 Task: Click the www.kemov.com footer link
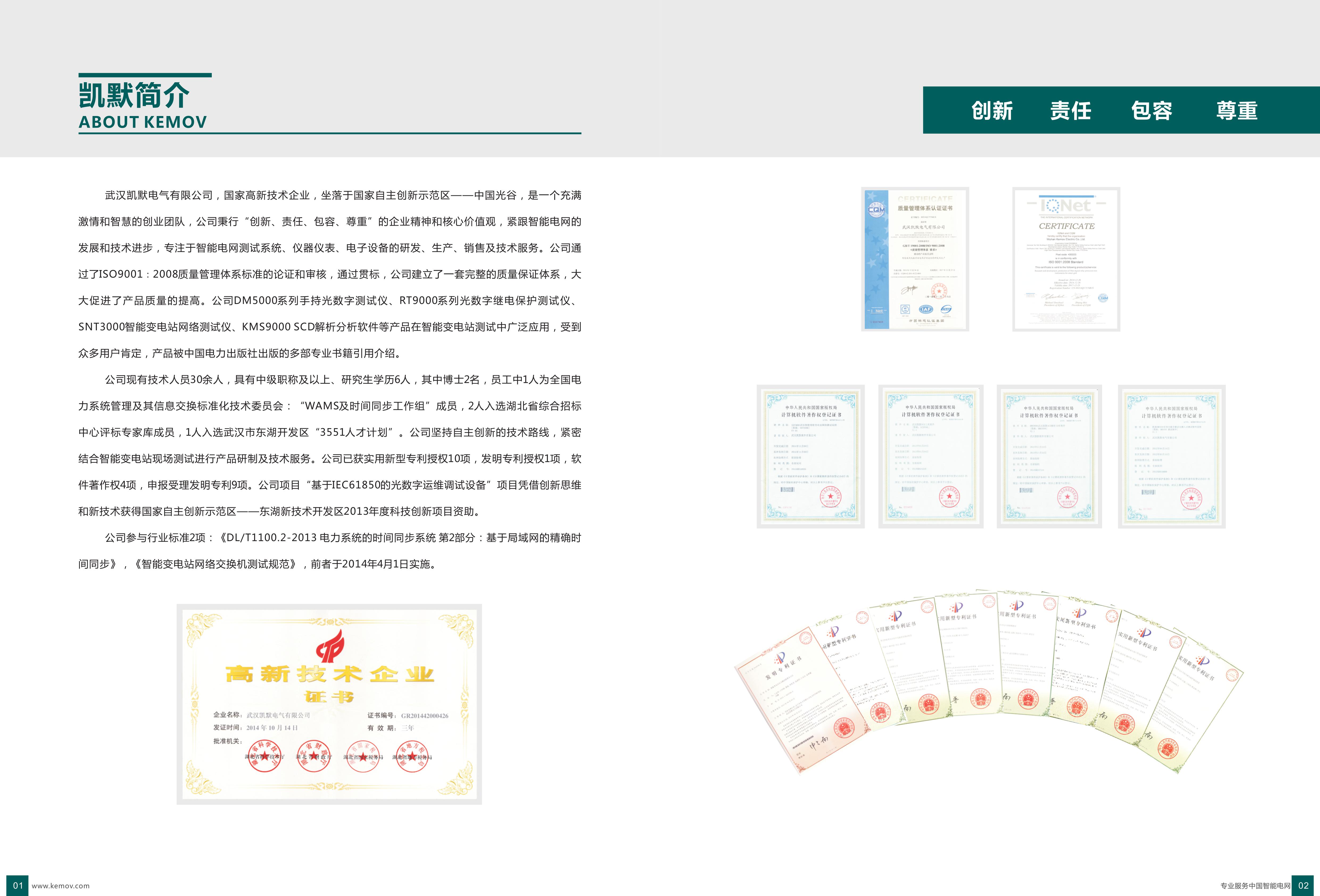pos(60,886)
